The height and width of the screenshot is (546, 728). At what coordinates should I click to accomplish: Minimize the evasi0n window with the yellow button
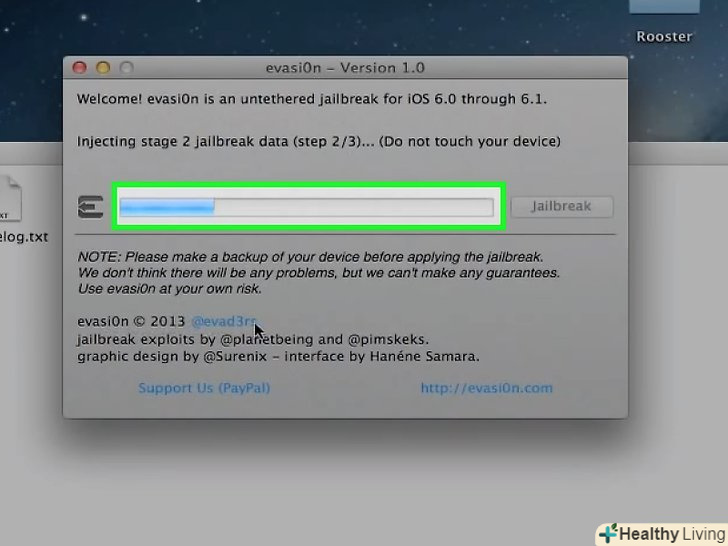coord(103,68)
